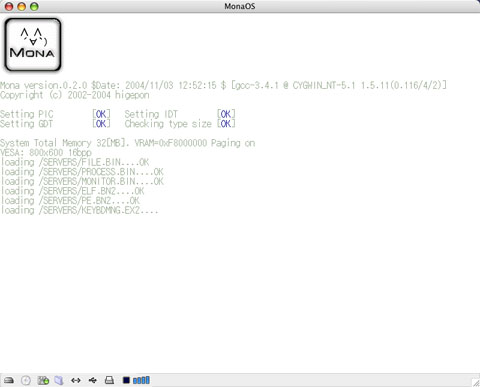Viewport: 480px width, 387px height.
Task: Click the dark square CPU indicator
Action: click(126, 380)
